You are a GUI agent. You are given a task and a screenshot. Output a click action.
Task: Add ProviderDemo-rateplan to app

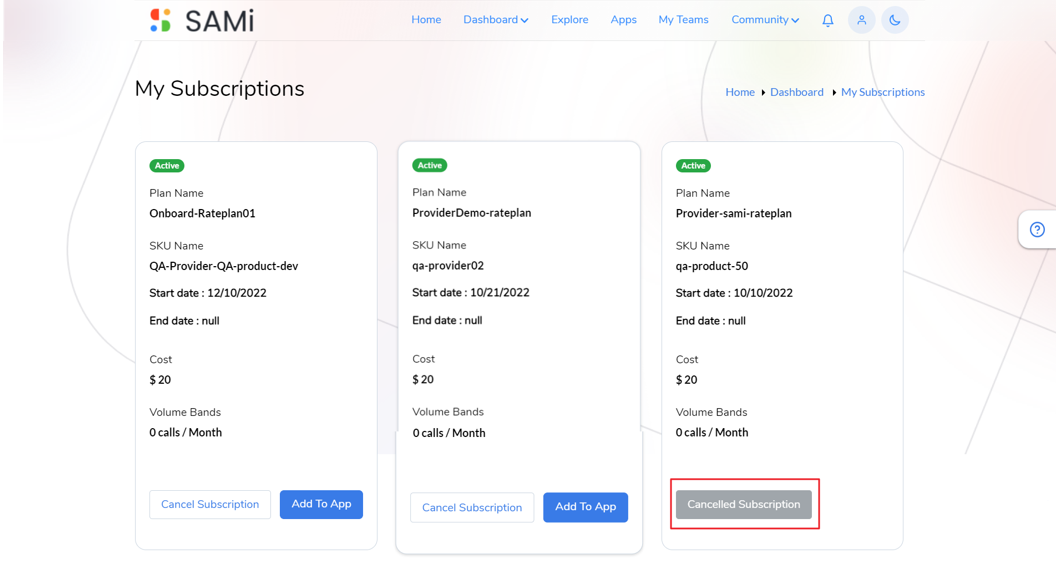[585, 507]
